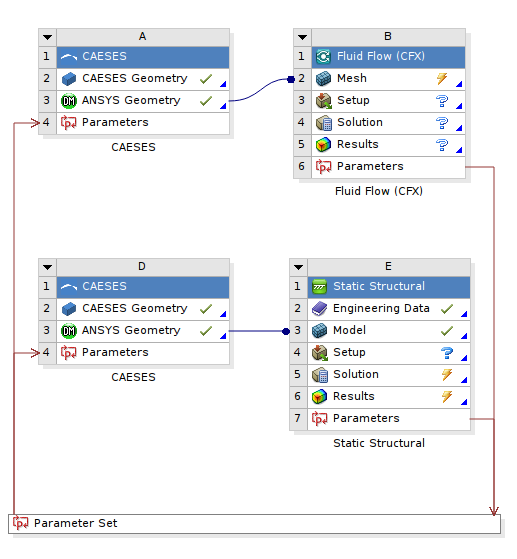Select CAESES Geometry cell in system D
The width and height of the screenshot is (517, 559).
(x=143, y=309)
